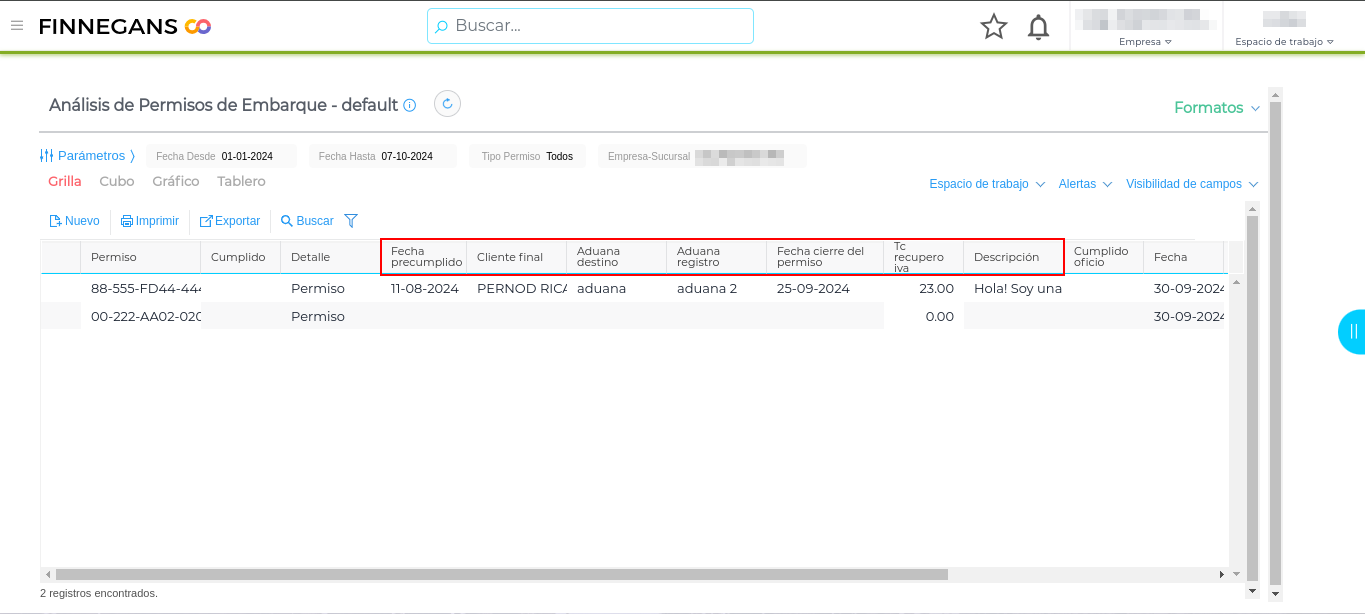Refresh the report with circular arrow icon
This screenshot has height=614, width=1365.
(447, 104)
